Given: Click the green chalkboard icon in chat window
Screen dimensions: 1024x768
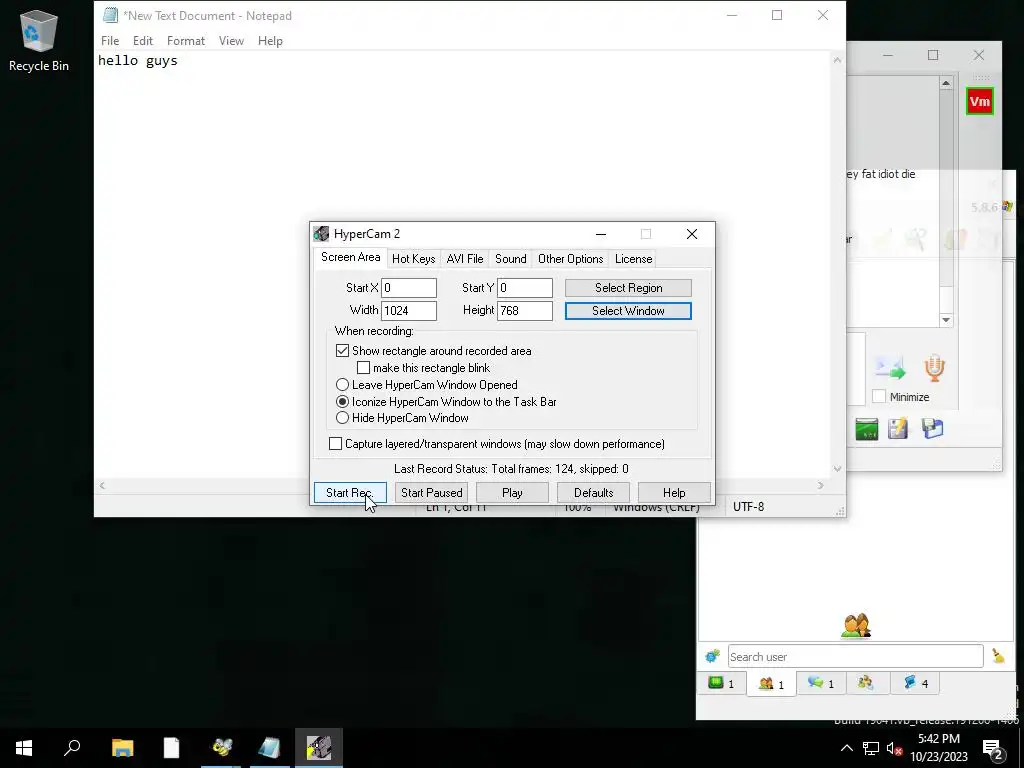Looking at the screenshot, I should 866,429.
